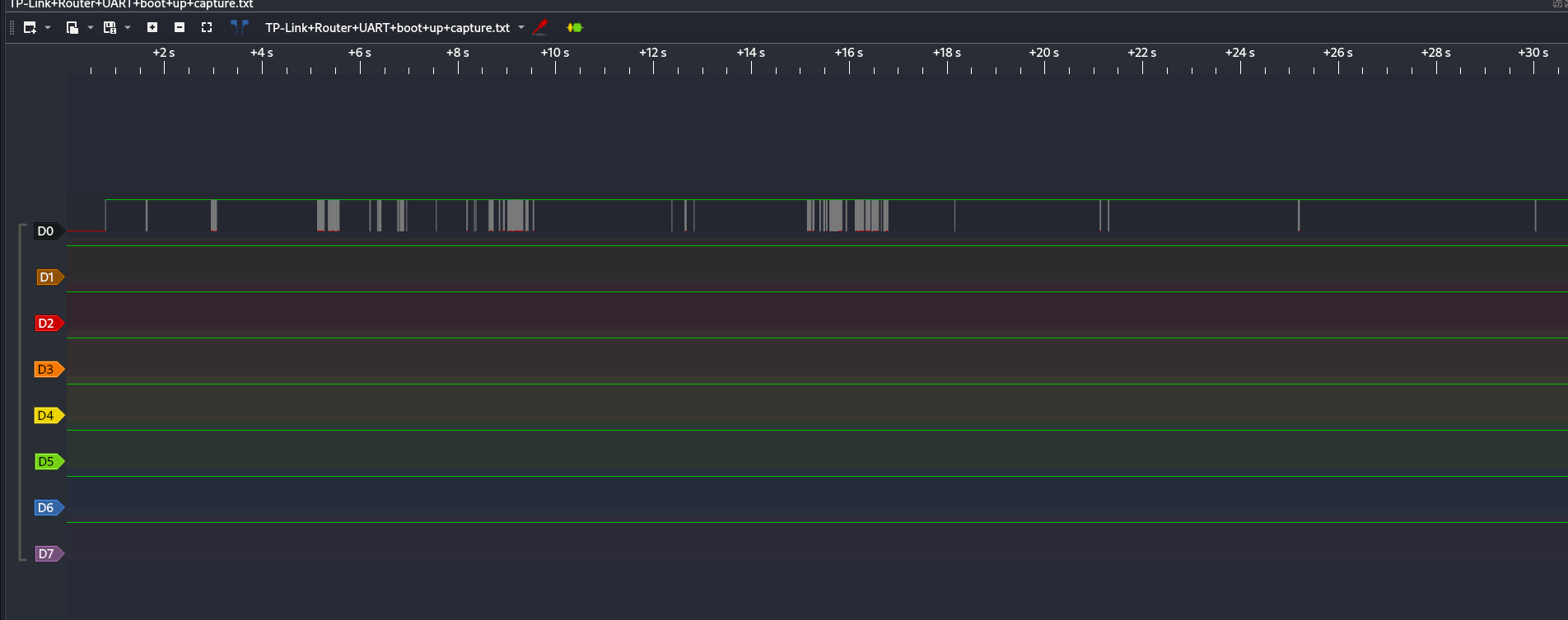Click the Zoom Out minus icon
This screenshot has width=1568, height=620.
pyautogui.click(x=180, y=28)
